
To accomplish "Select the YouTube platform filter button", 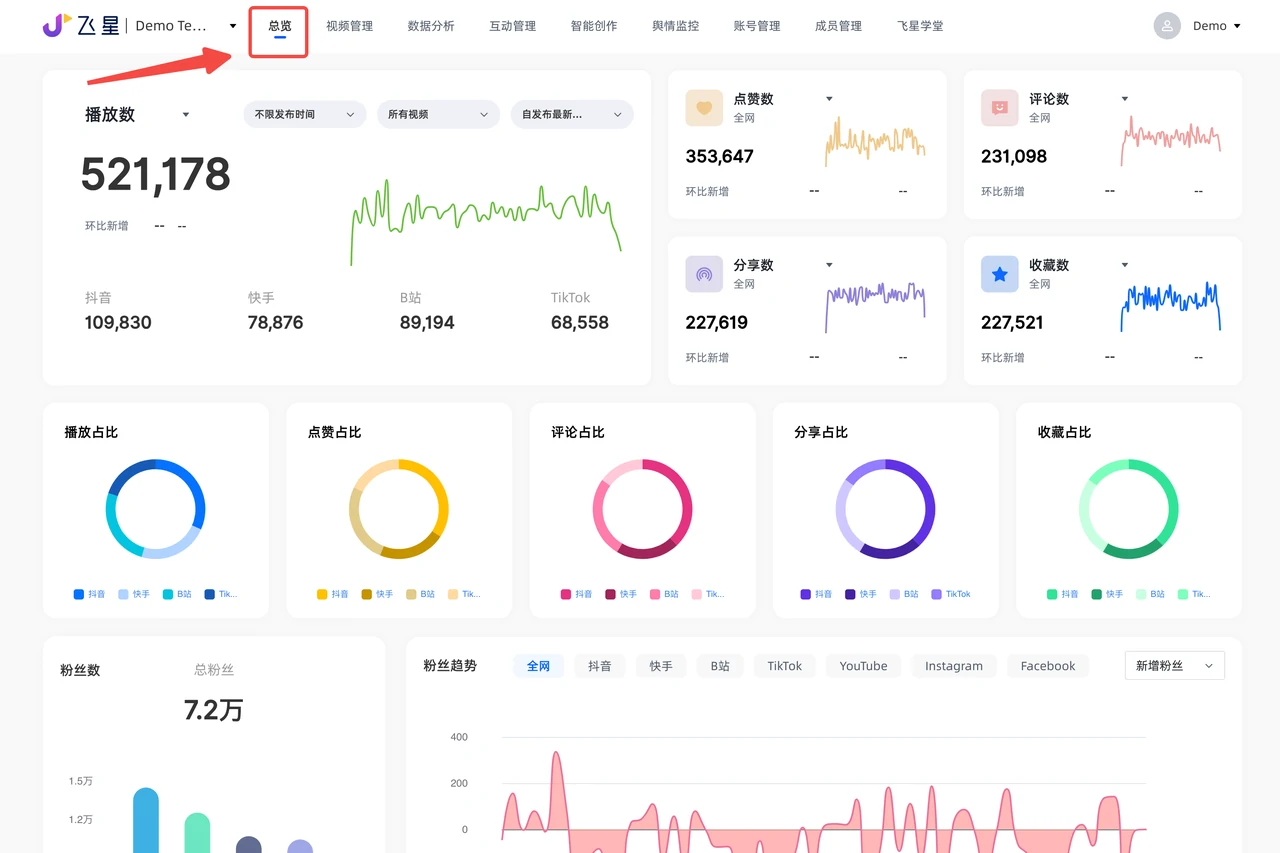I will click(x=862, y=665).
